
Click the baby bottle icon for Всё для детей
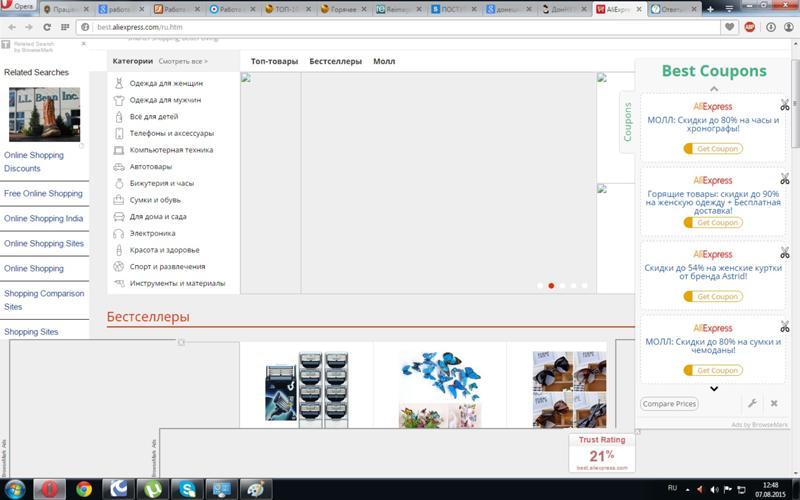click(x=119, y=117)
